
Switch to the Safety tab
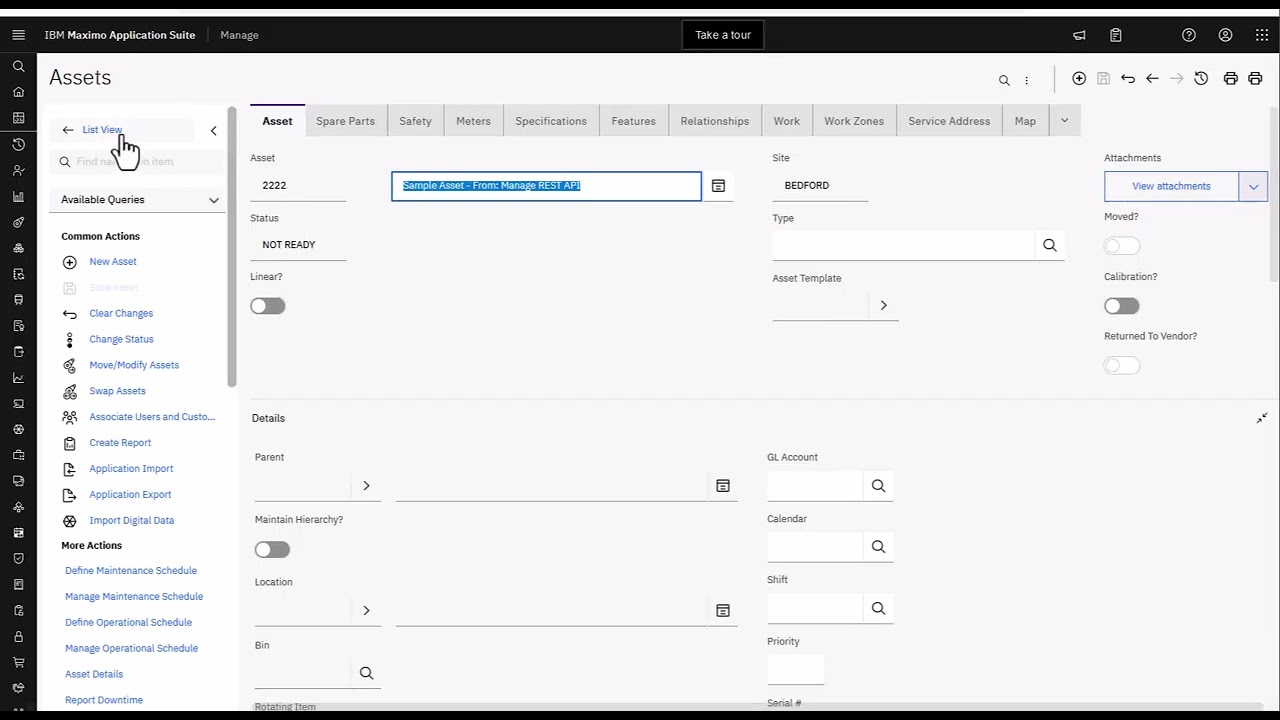click(x=415, y=121)
